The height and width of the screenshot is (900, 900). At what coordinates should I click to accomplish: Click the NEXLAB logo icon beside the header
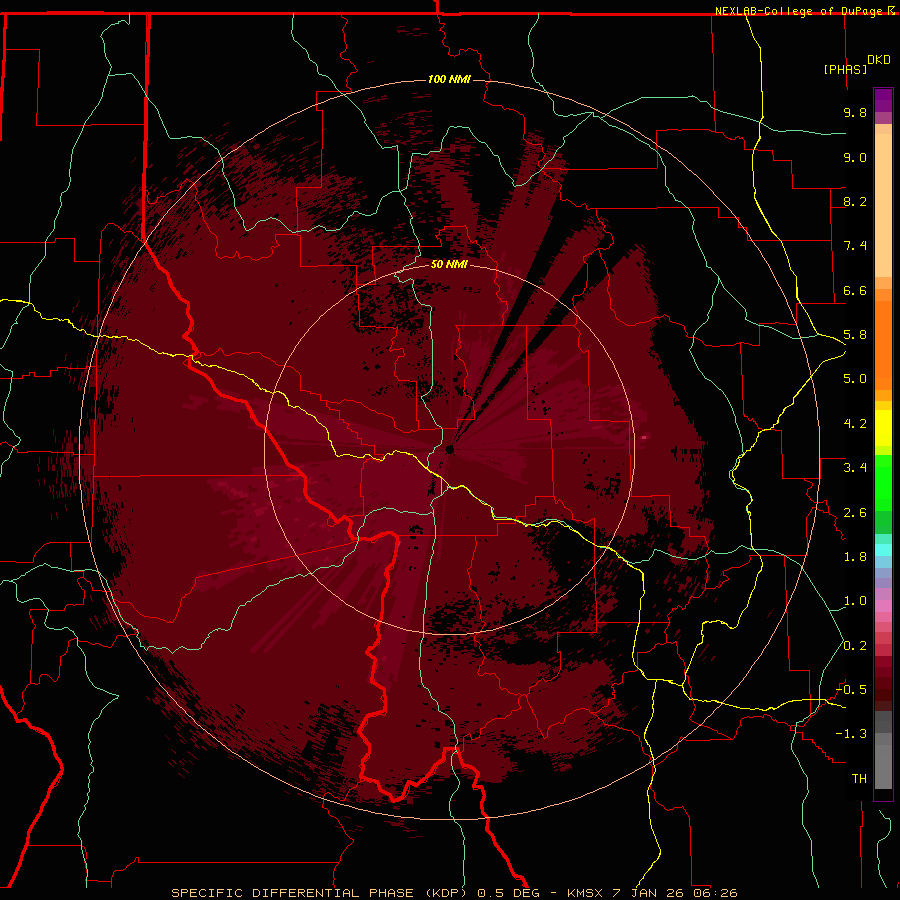[891, 10]
